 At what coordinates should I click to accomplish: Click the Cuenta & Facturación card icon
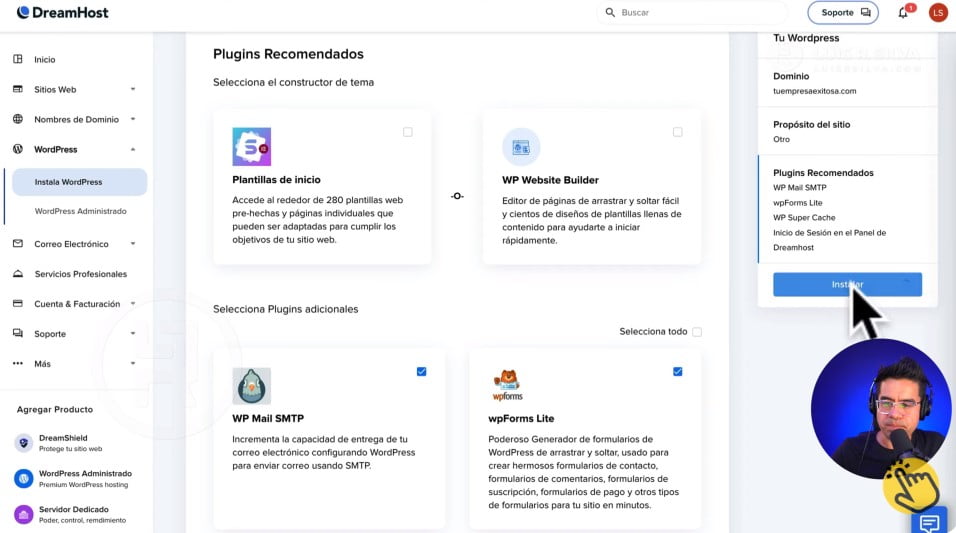pos(18,303)
